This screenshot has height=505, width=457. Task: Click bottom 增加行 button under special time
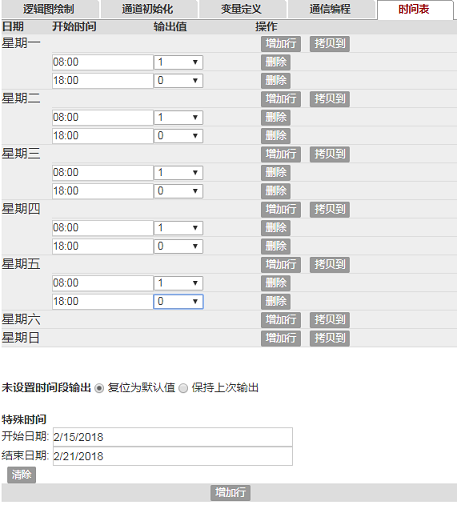[230, 493]
